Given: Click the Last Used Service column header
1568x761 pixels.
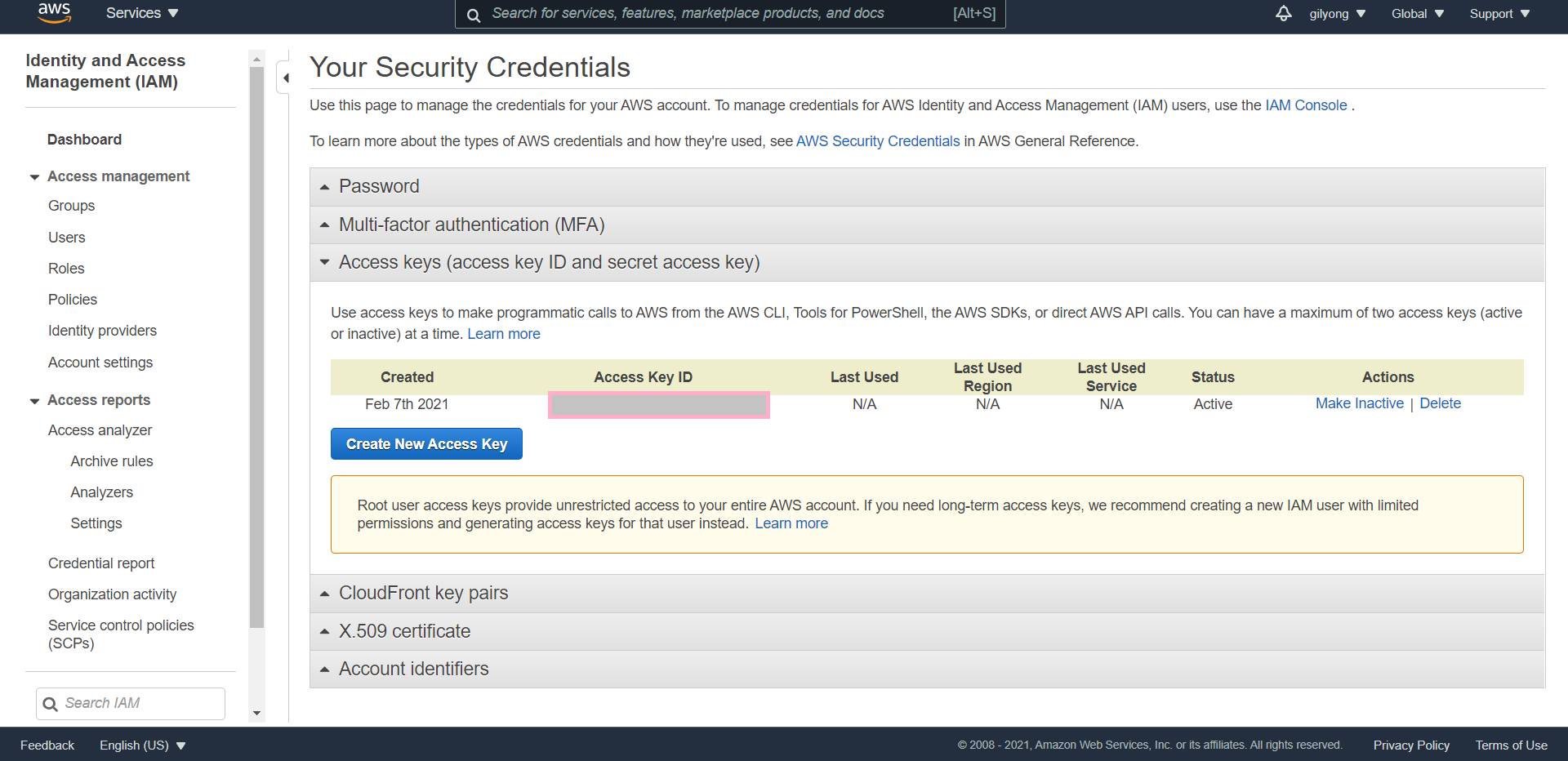Looking at the screenshot, I should pyautogui.click(x=1111, y=377).
